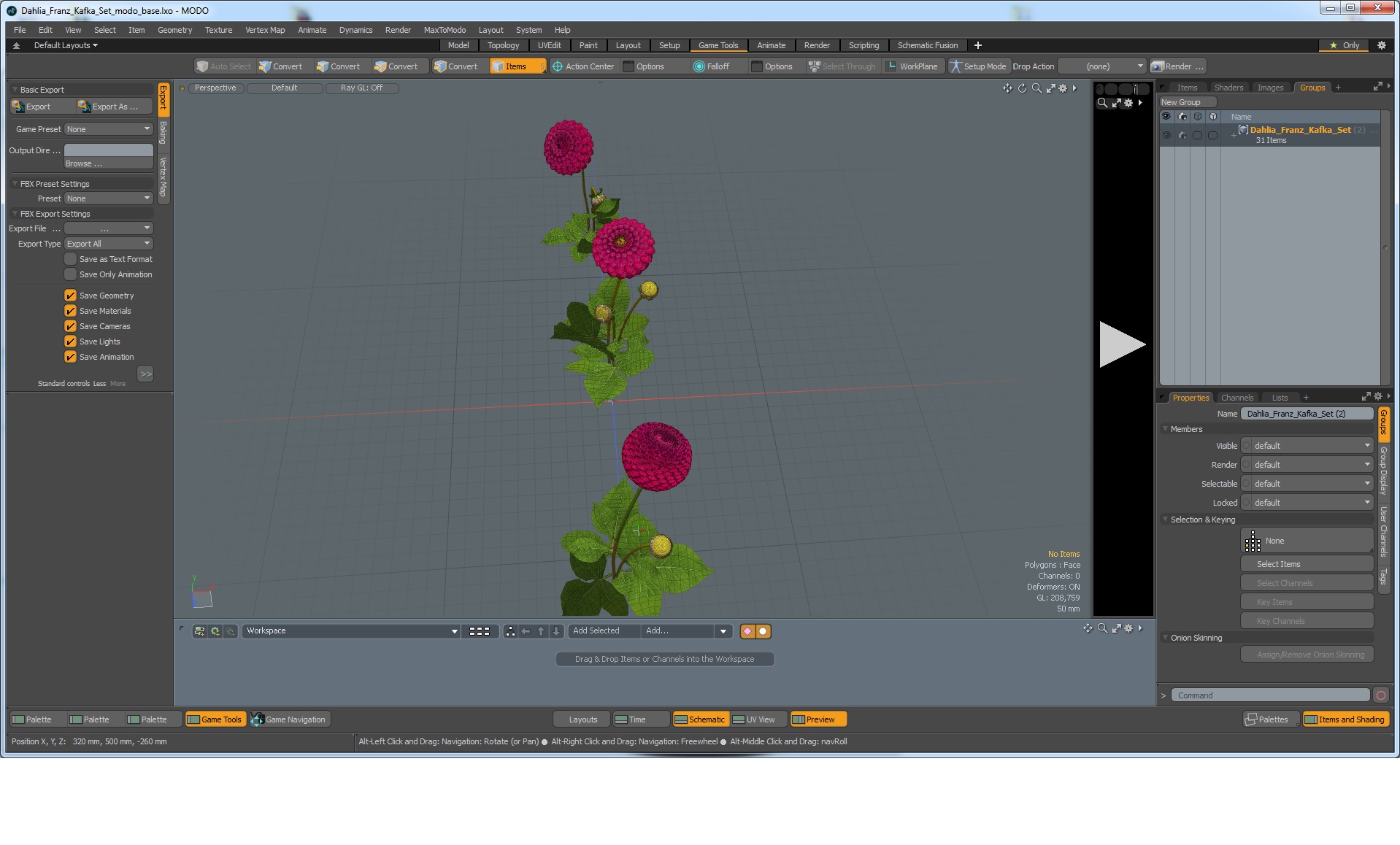The height and width of the screenshot is (845, 1400).
Task: Open the Geometry menu
Action: pyautogui.click(x=174, y=30)
